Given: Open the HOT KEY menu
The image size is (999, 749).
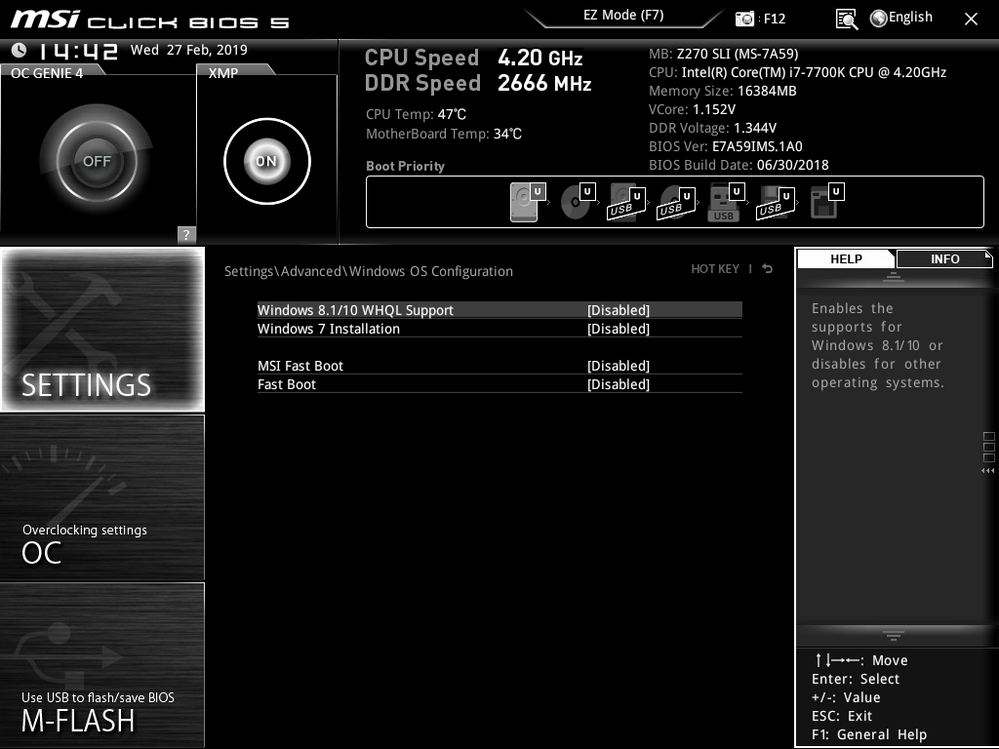Looking at the screenshot, I should click(x=714, y=269).
